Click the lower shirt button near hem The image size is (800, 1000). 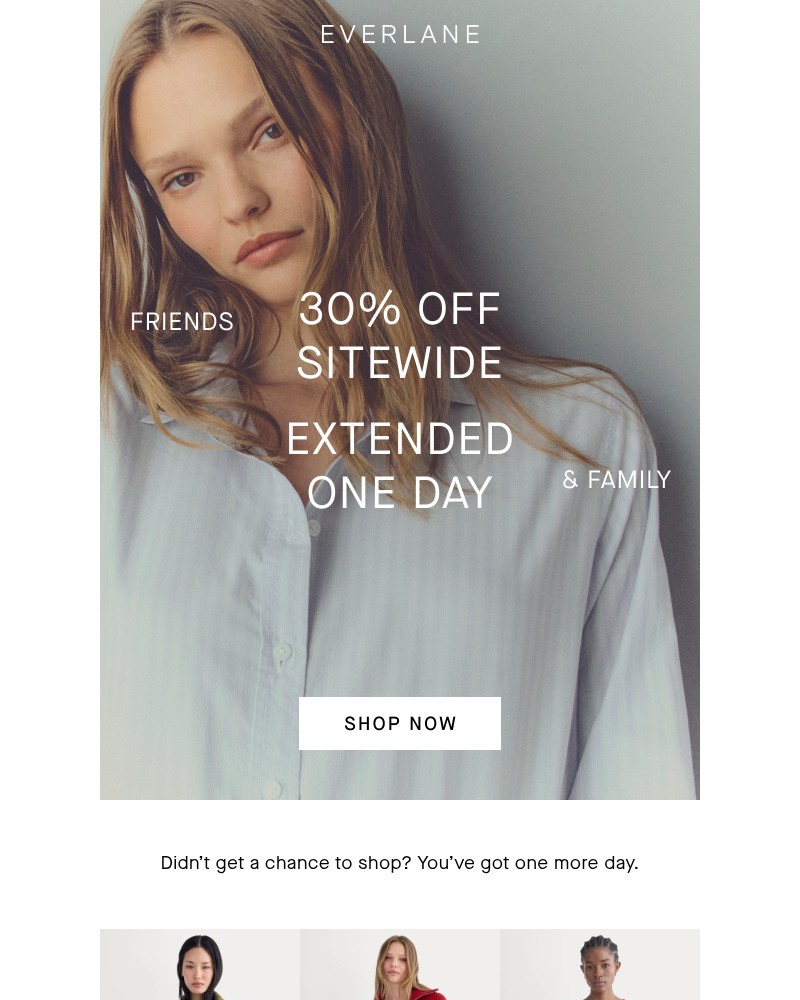click(272, 790)
